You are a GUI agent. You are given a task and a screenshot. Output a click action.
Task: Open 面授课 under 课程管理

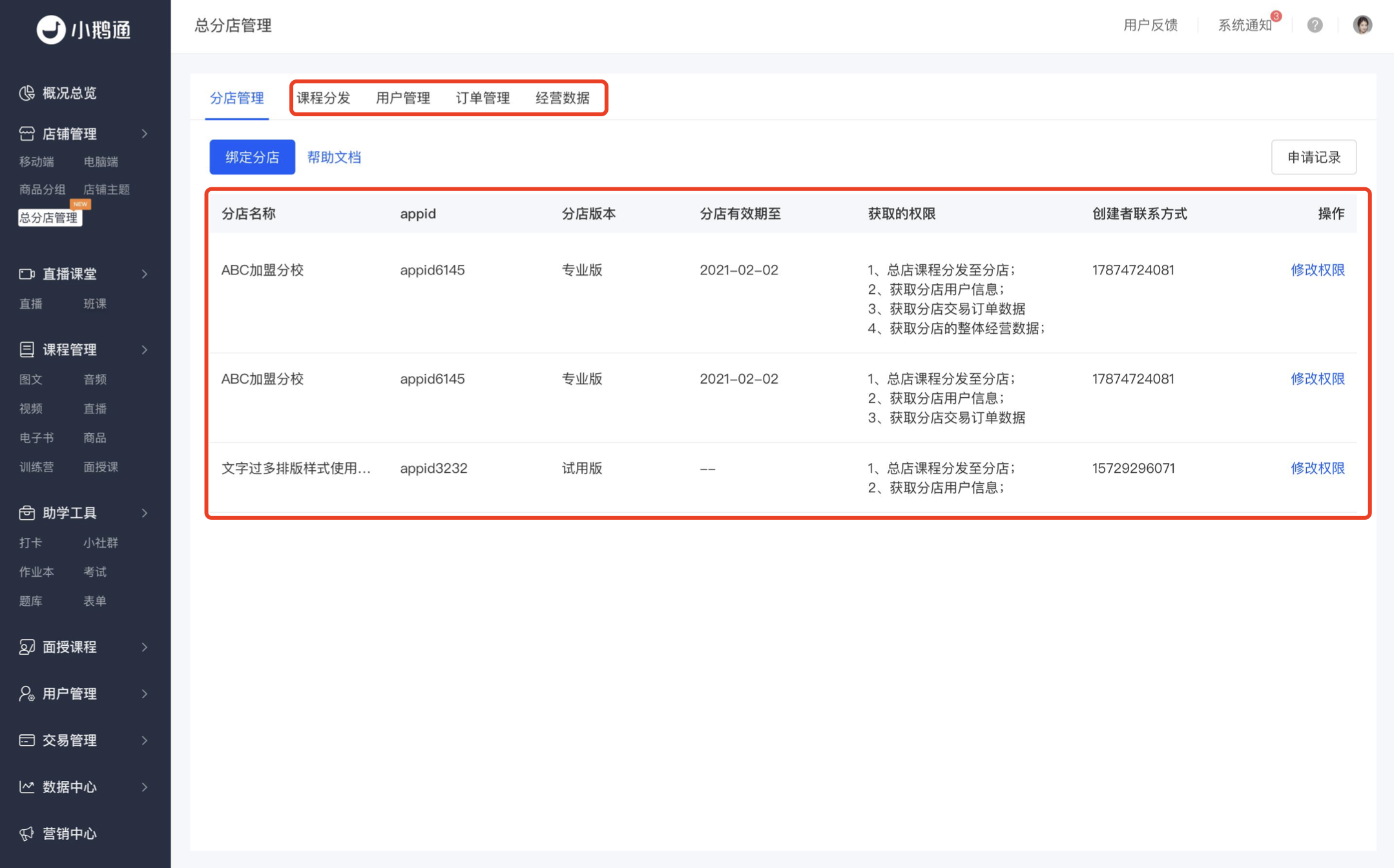101,467
